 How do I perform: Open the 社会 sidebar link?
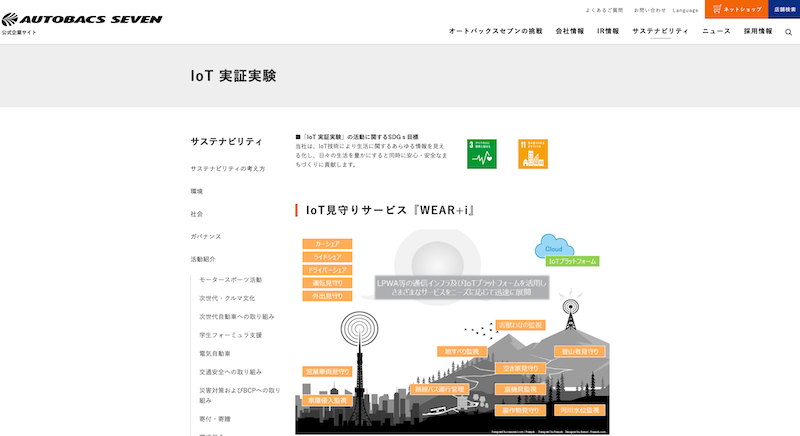pyautogui.click(x=196, y=214)
